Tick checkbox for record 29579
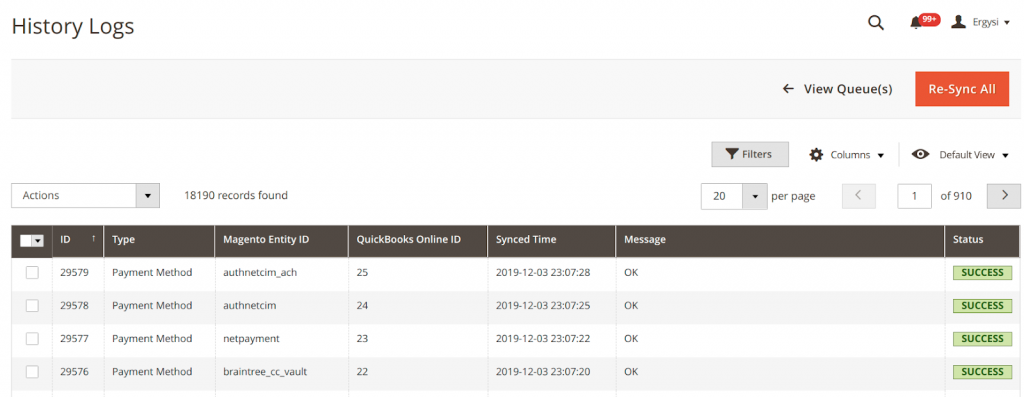This screenshot has width=1024, height=397. click(32, 273)
